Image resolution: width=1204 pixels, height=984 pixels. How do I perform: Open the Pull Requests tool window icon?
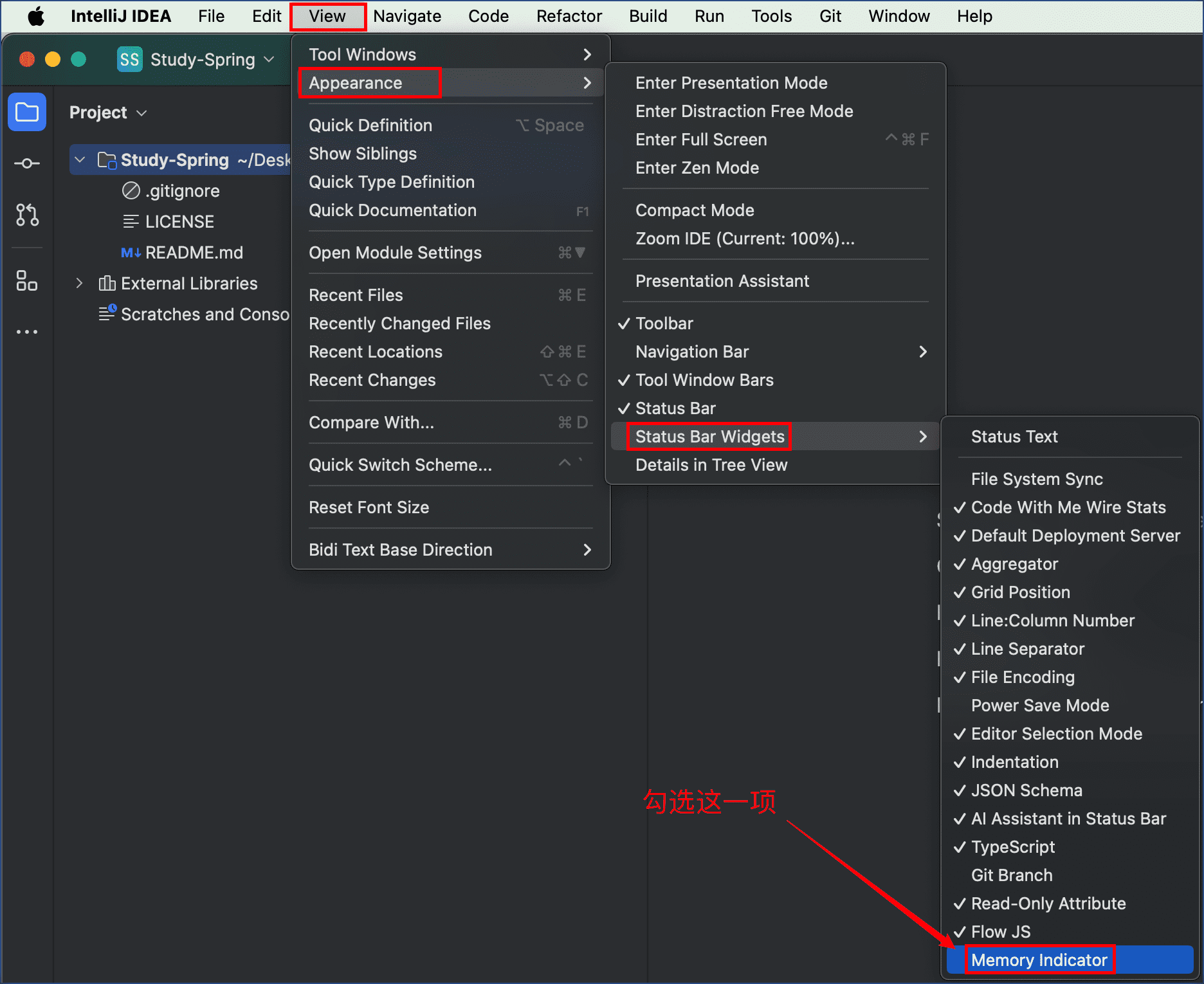pyautogui.click(x=27, y=215)
